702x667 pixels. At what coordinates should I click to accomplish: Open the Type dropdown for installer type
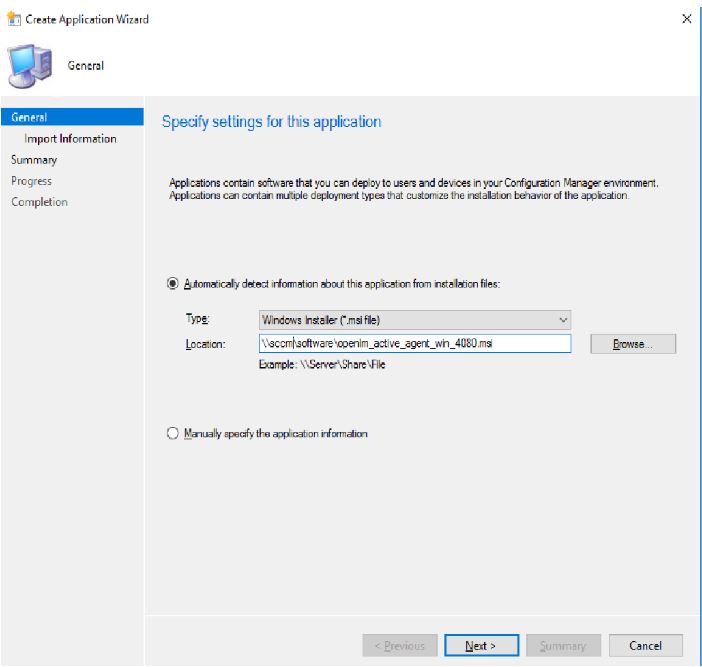tap(414, 320)
